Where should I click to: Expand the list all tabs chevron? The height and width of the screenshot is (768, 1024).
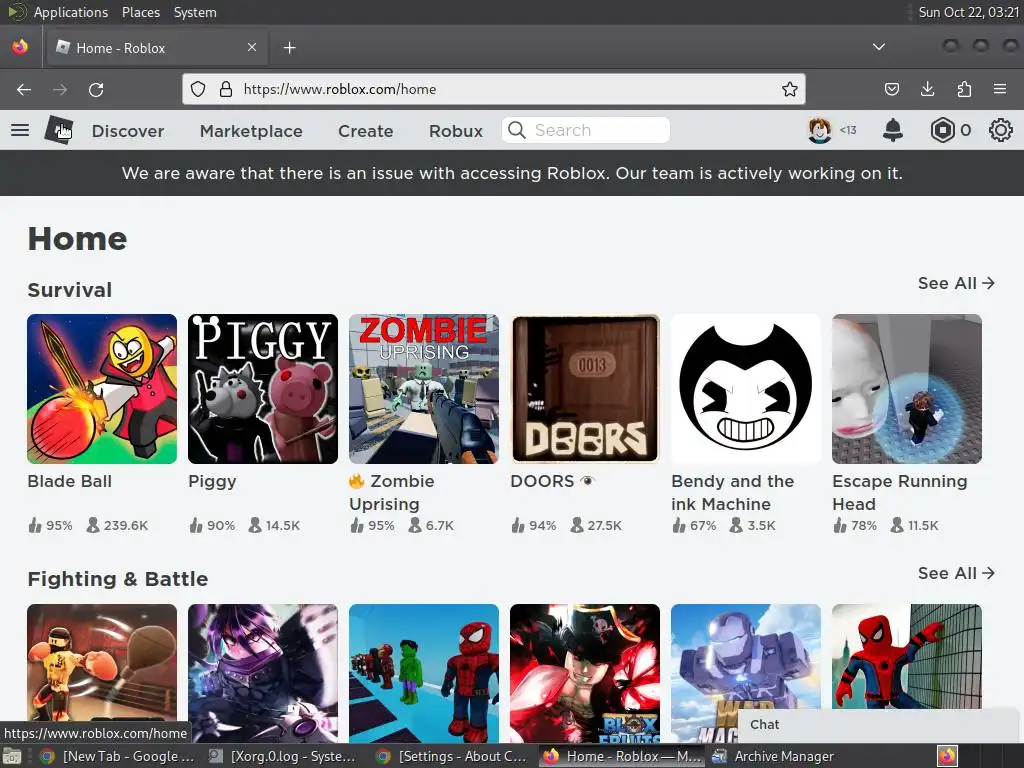(x=879, y=47)
